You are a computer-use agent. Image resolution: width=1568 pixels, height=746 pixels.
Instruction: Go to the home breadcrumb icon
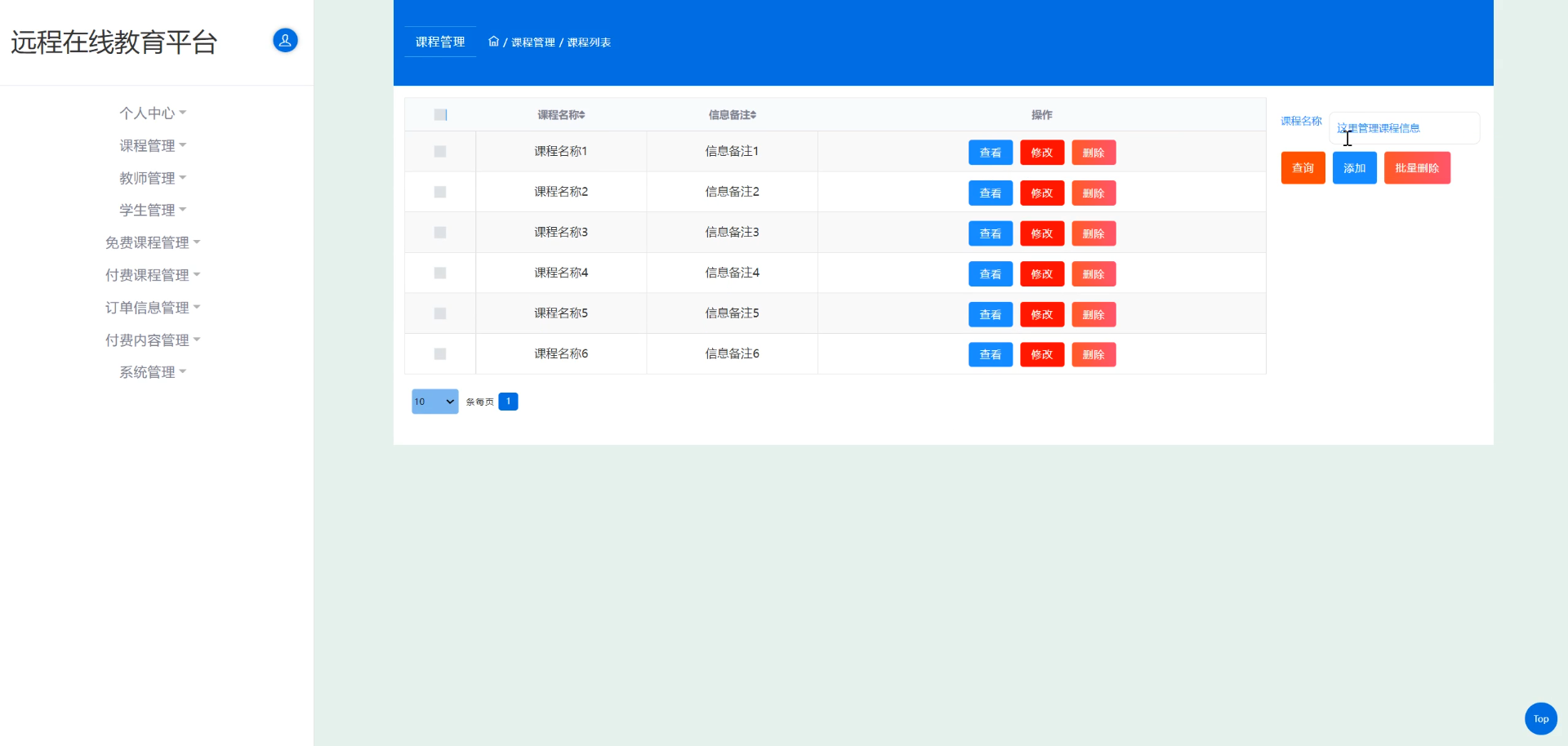[x=493, y=42]
